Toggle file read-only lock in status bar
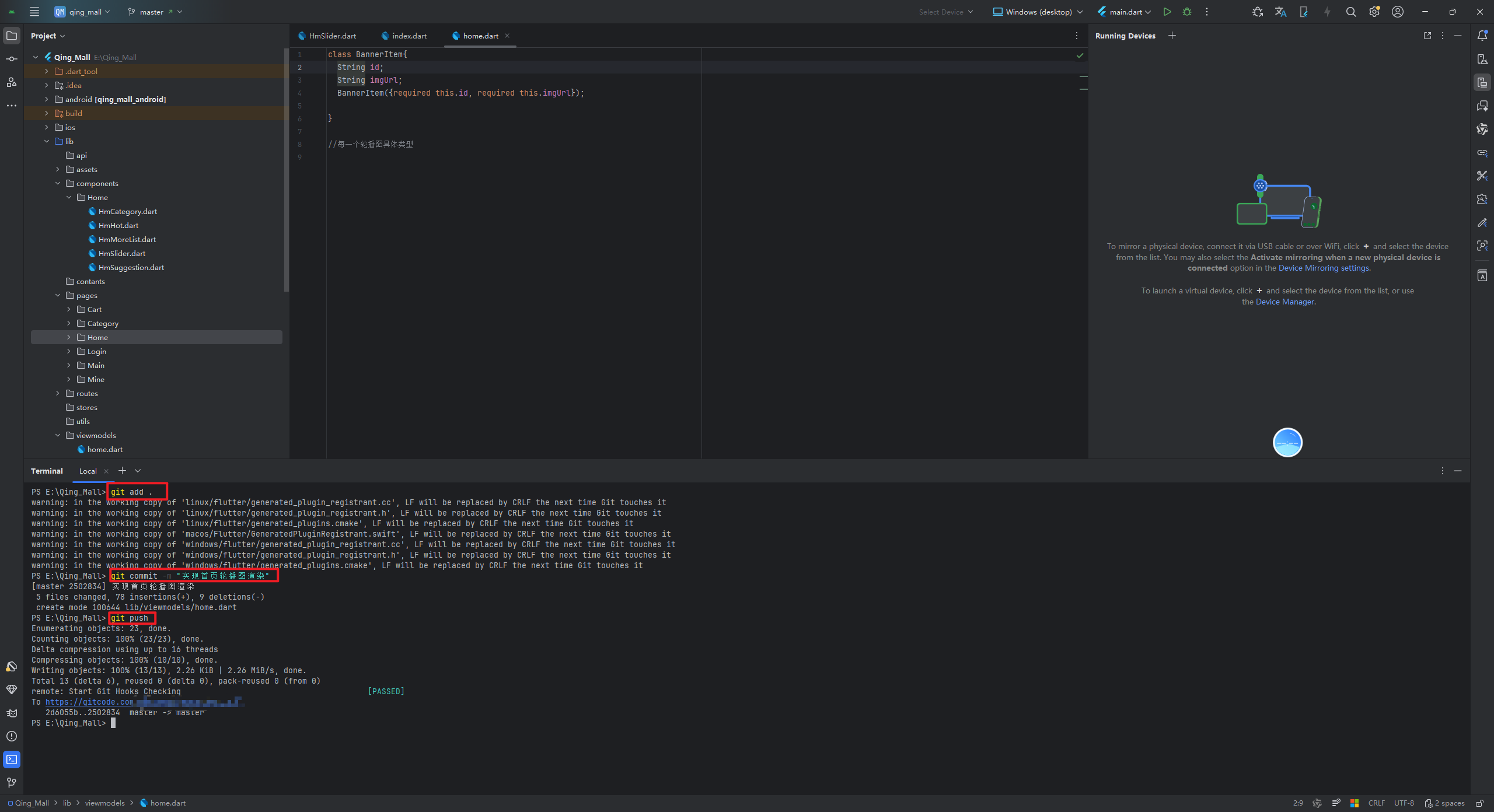1494x812 pixels. (x=1479, y=803)
